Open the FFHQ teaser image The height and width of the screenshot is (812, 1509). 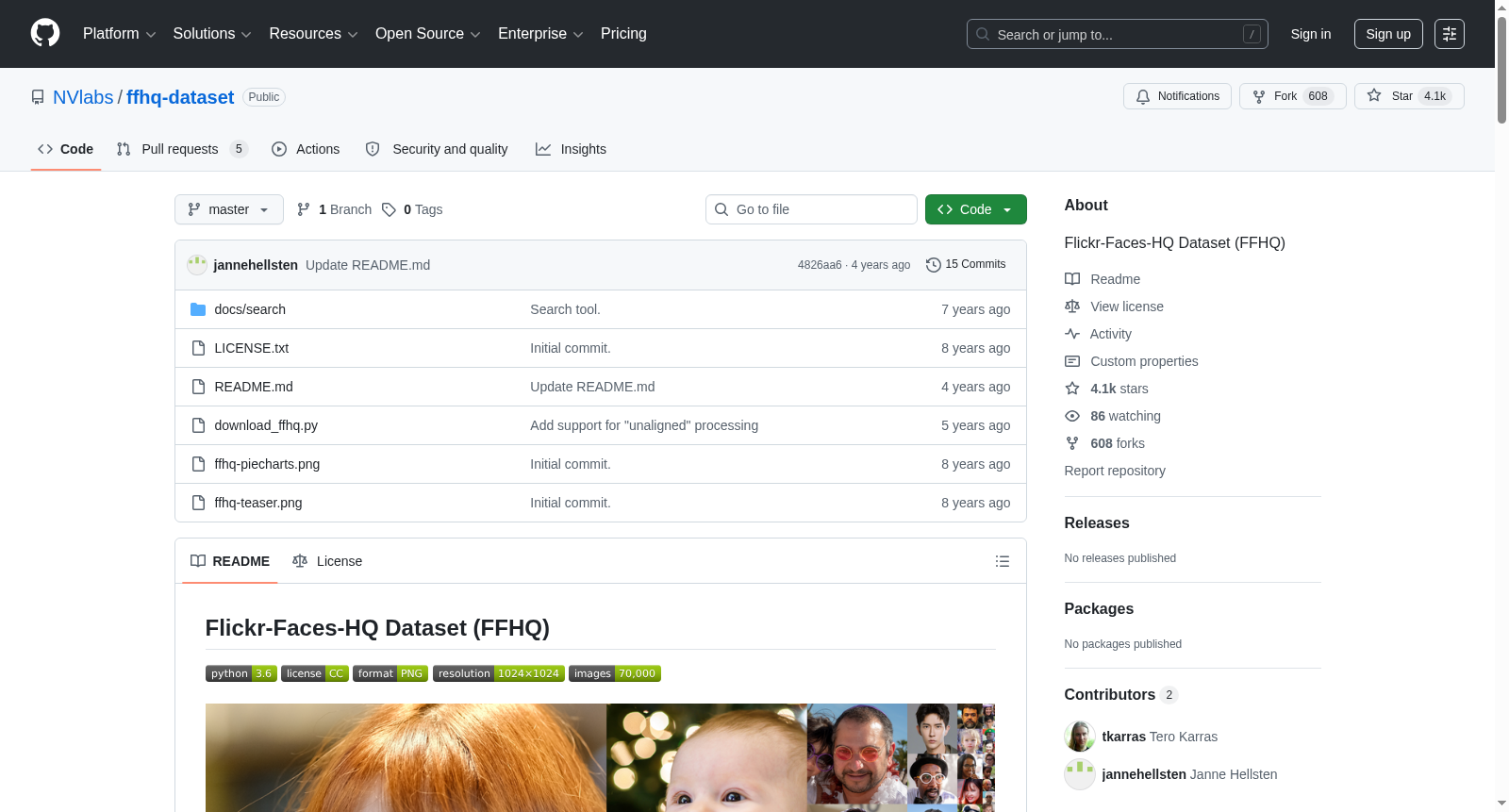[x=600, y=757]
